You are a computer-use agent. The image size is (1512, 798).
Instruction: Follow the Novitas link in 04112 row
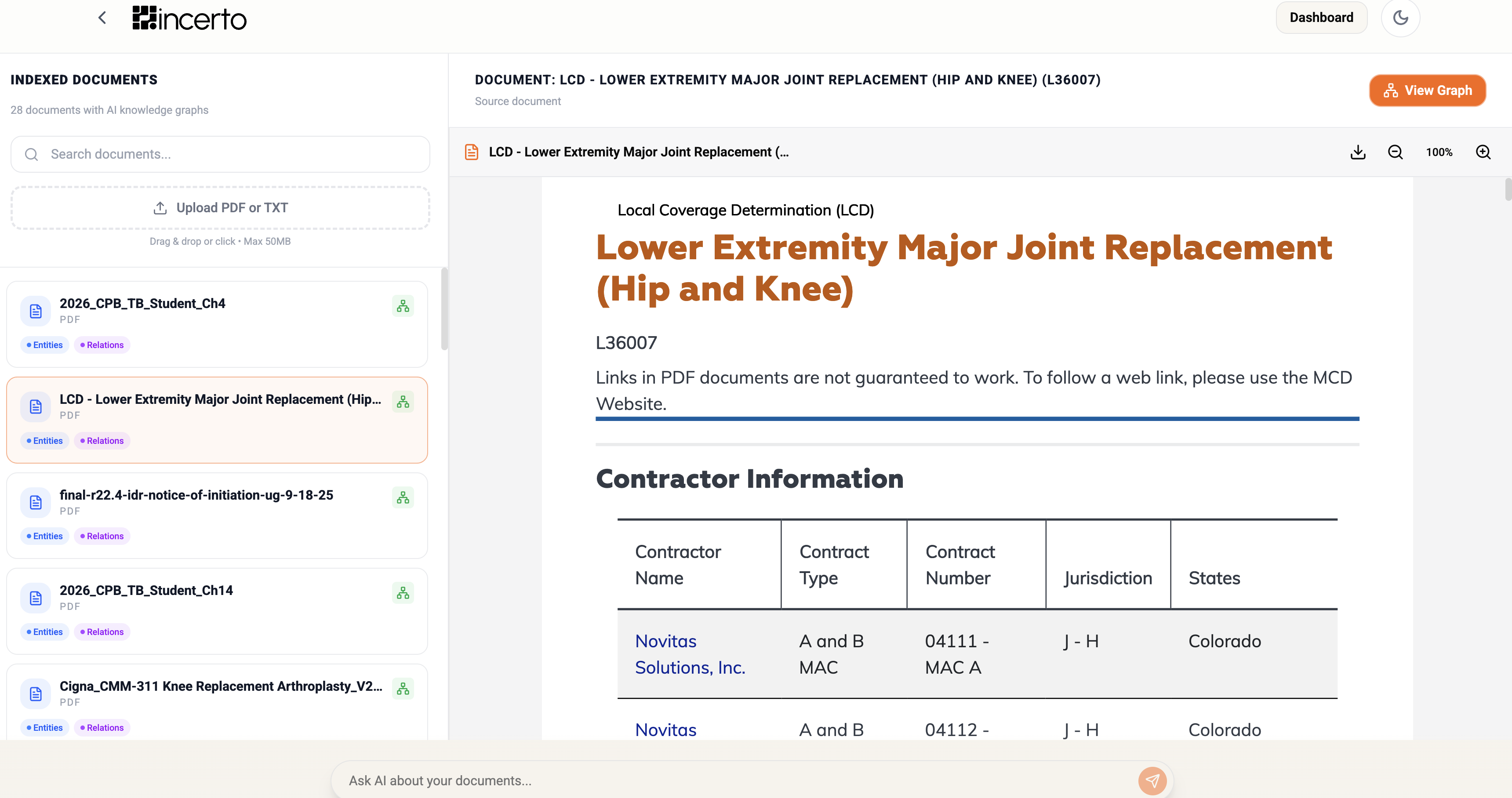(x=665, y=730)
